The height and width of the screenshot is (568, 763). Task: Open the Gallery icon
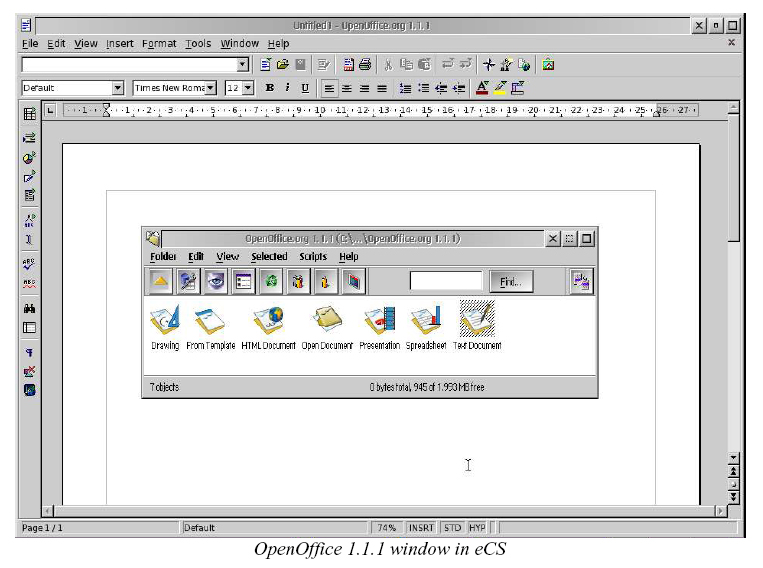(x=548, y=65)
